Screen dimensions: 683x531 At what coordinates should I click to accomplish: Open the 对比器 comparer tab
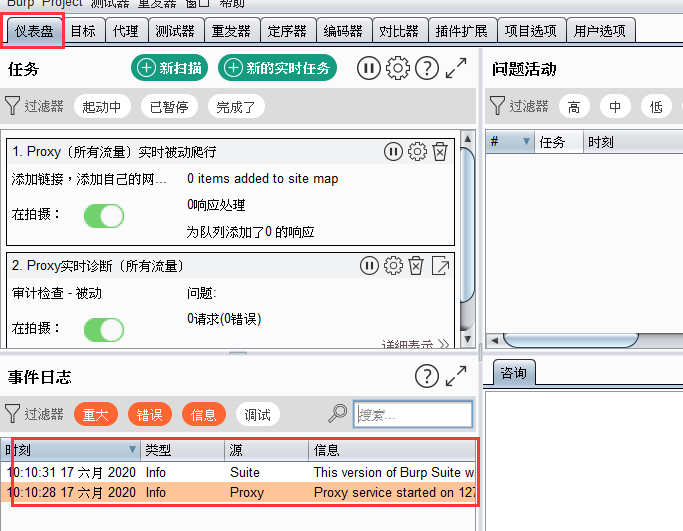click(x=399, y=31)
